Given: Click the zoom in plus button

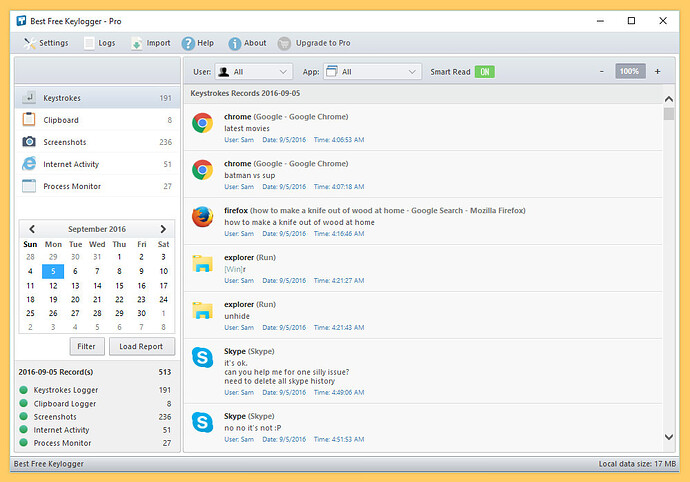Looking at the screenshot, I should (x=657, y=72).
